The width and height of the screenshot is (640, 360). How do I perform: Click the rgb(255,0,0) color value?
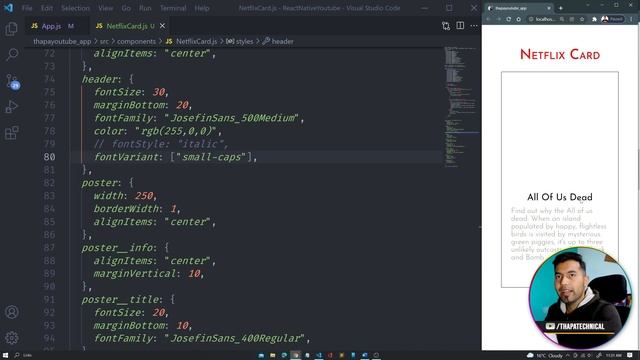176,131
